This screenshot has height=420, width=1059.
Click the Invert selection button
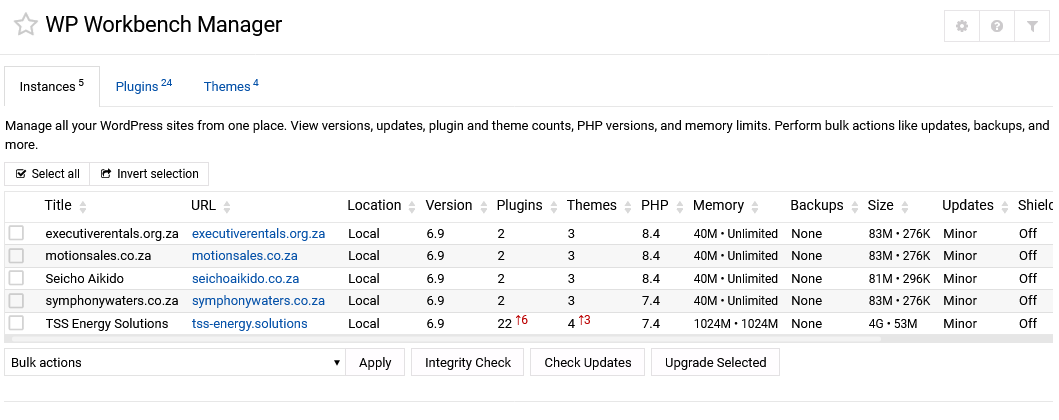click(x=150, y=174)
